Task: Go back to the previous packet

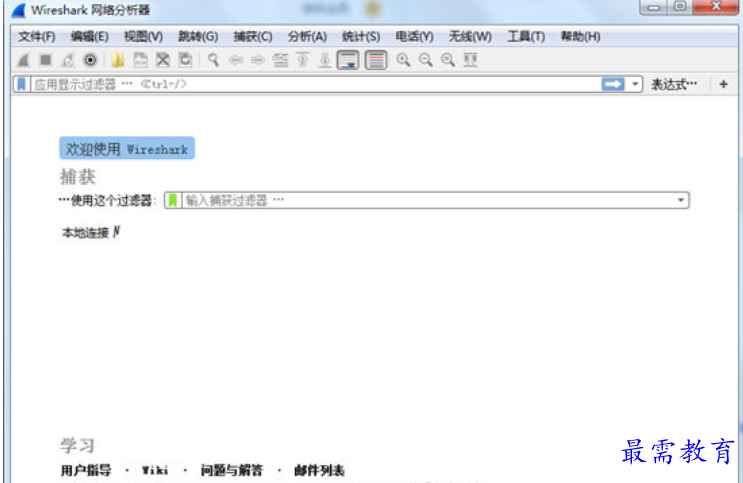Action: 236,60
